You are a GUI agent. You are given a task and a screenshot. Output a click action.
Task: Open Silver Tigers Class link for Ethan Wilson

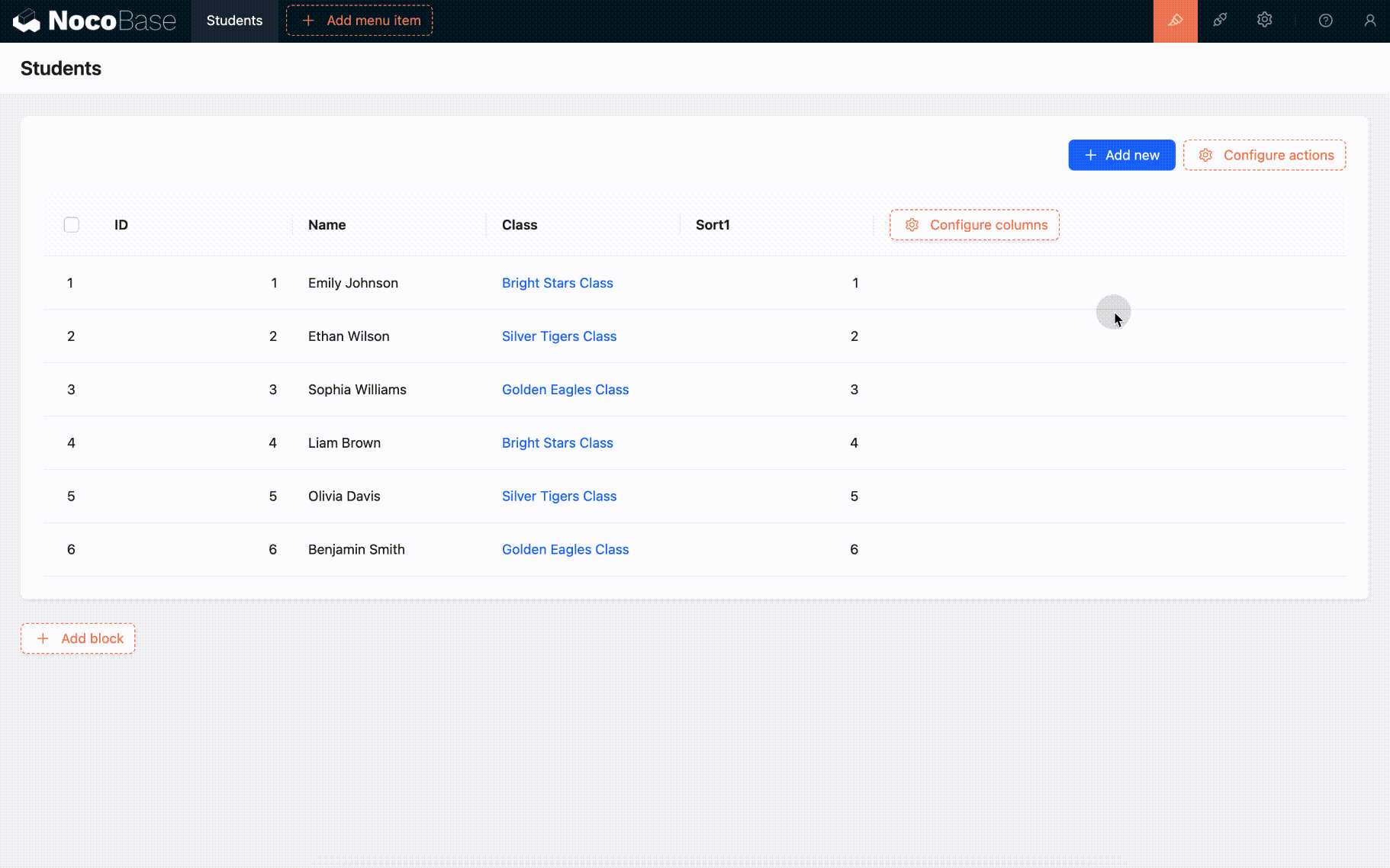coord(558,336)
